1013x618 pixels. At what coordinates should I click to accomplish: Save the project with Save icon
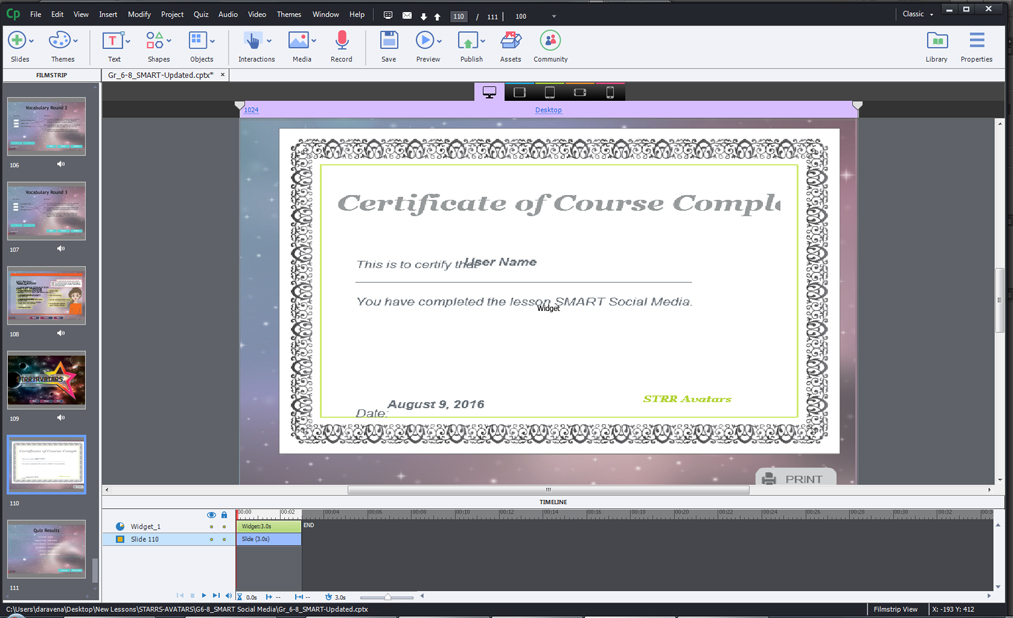pos(388,41)
